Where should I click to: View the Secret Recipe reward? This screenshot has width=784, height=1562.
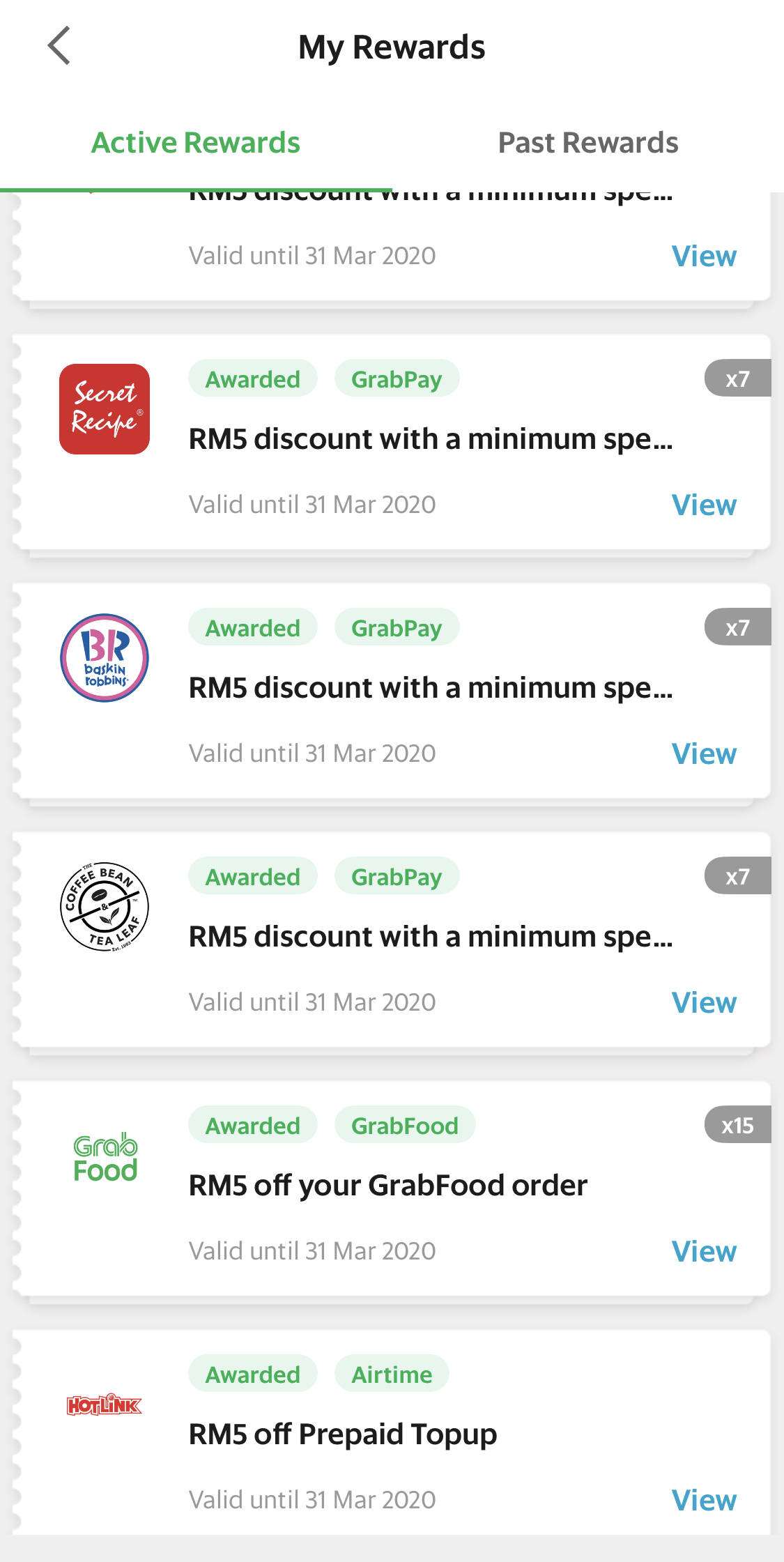pyautogui.click(x=704, y=505)
